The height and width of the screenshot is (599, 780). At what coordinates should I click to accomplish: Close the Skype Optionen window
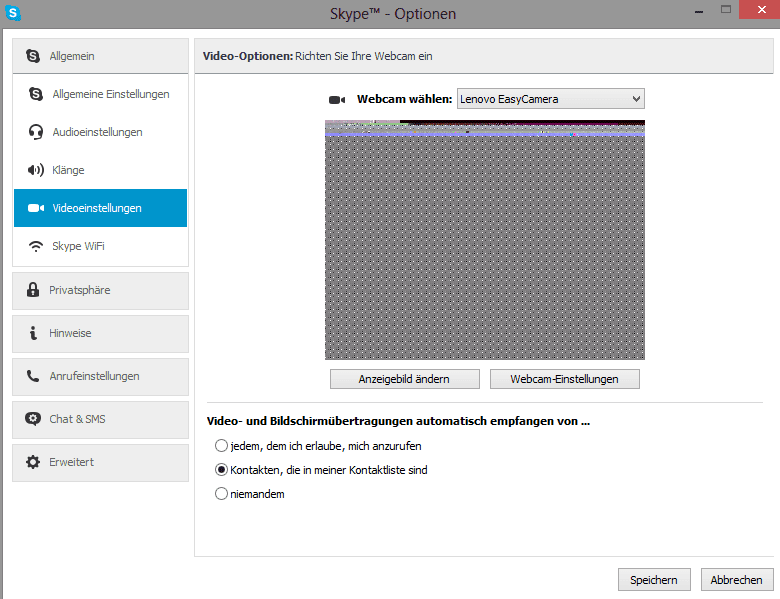point(761,9)
